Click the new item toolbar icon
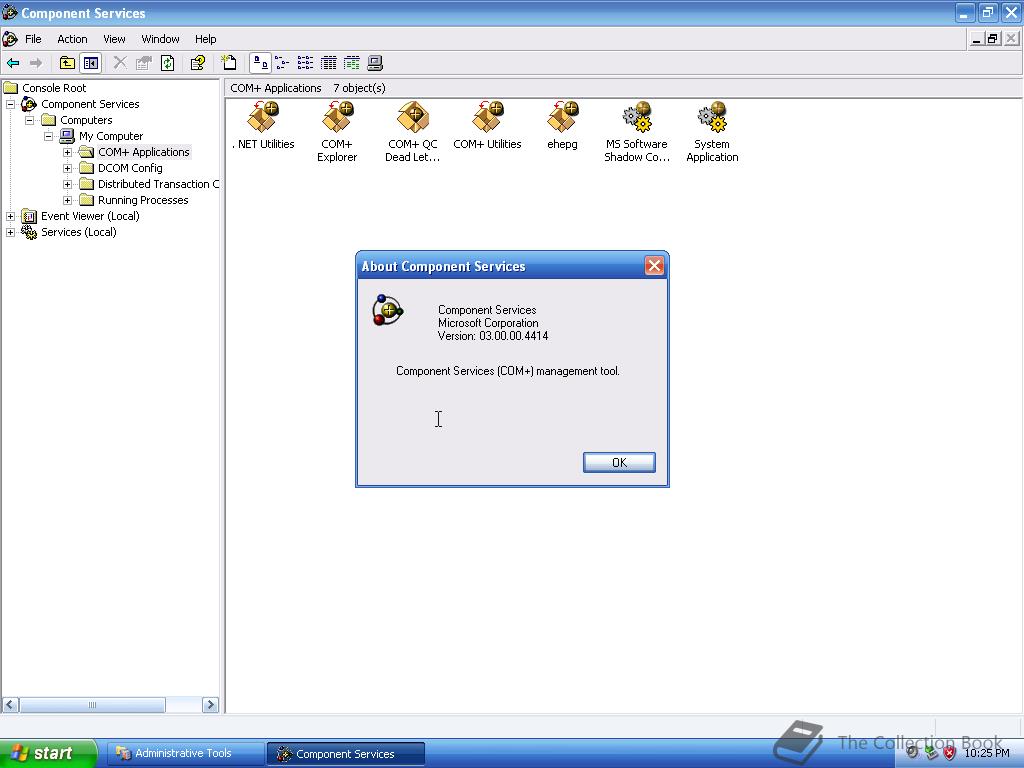This screenshot has height=768, width=1024. point(229,63)
